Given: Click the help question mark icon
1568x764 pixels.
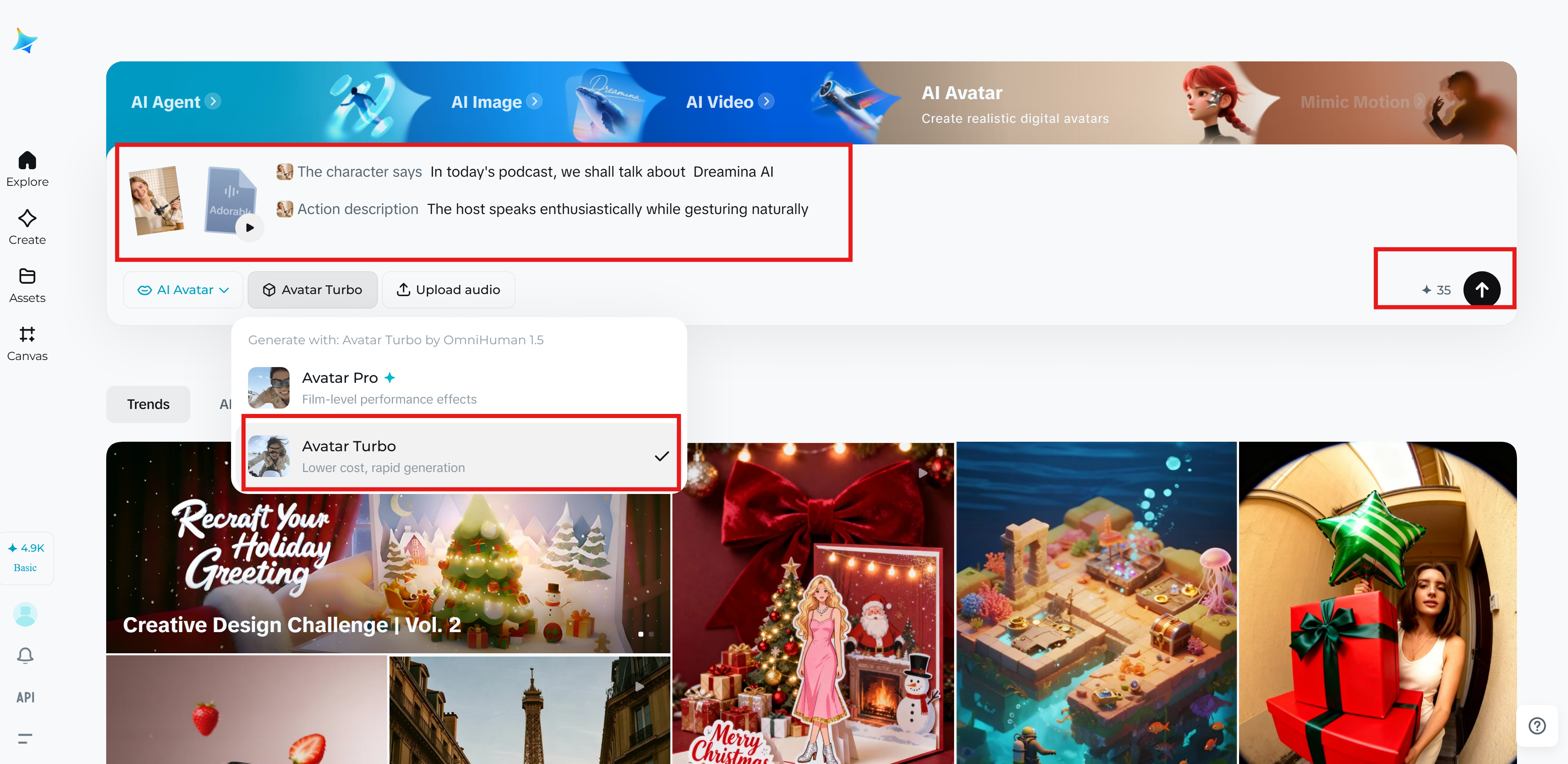Looking at the screenshot, I should (x=1536, y=726).
